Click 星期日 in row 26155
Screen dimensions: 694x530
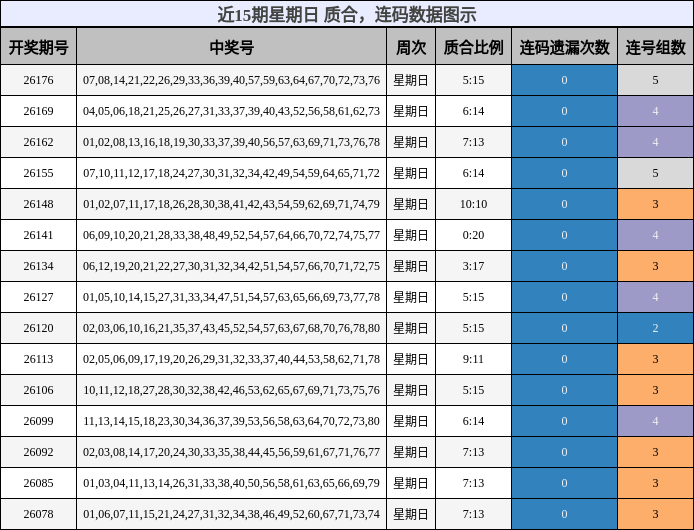(x=411, y=173)
